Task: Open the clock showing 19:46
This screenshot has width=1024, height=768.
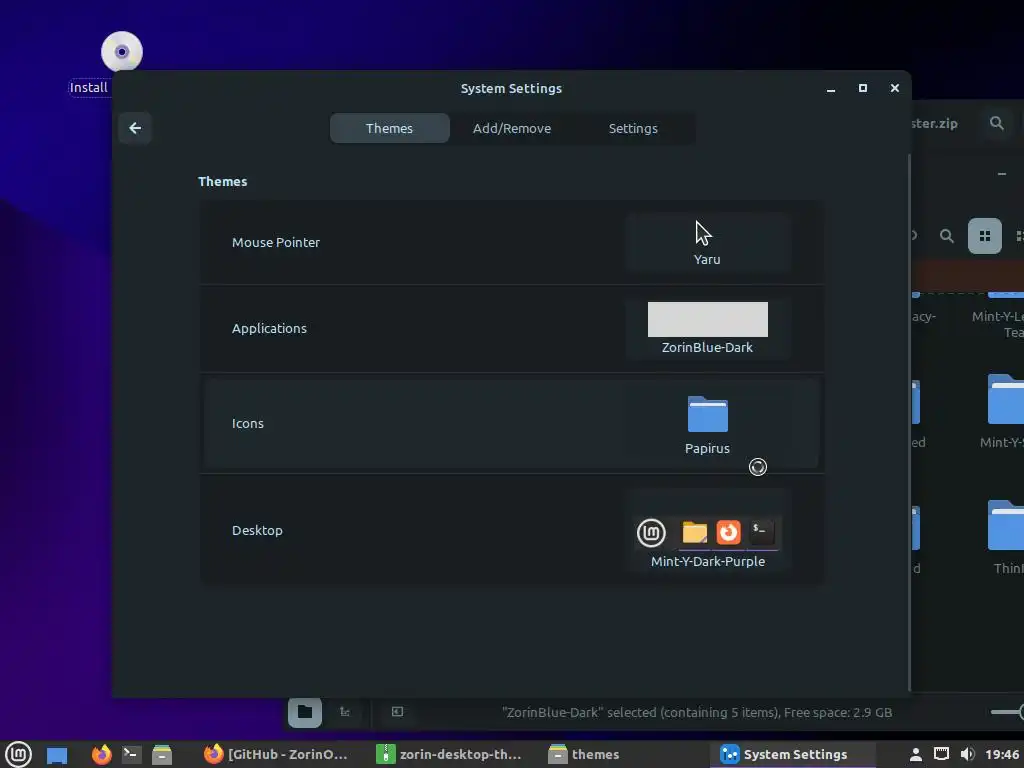Action: (1002, 754)
